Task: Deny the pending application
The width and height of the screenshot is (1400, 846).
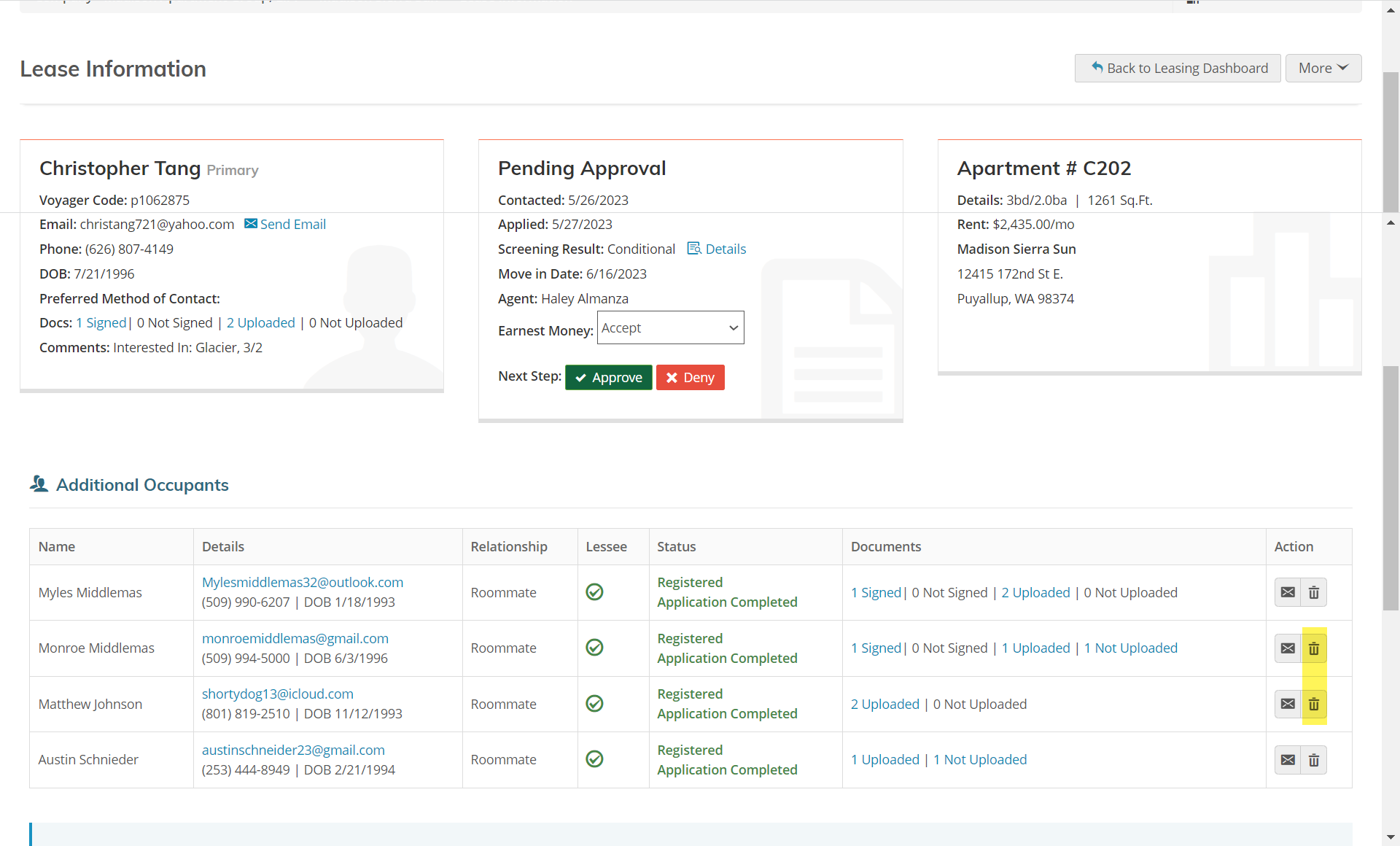Action: click(690, 377)
